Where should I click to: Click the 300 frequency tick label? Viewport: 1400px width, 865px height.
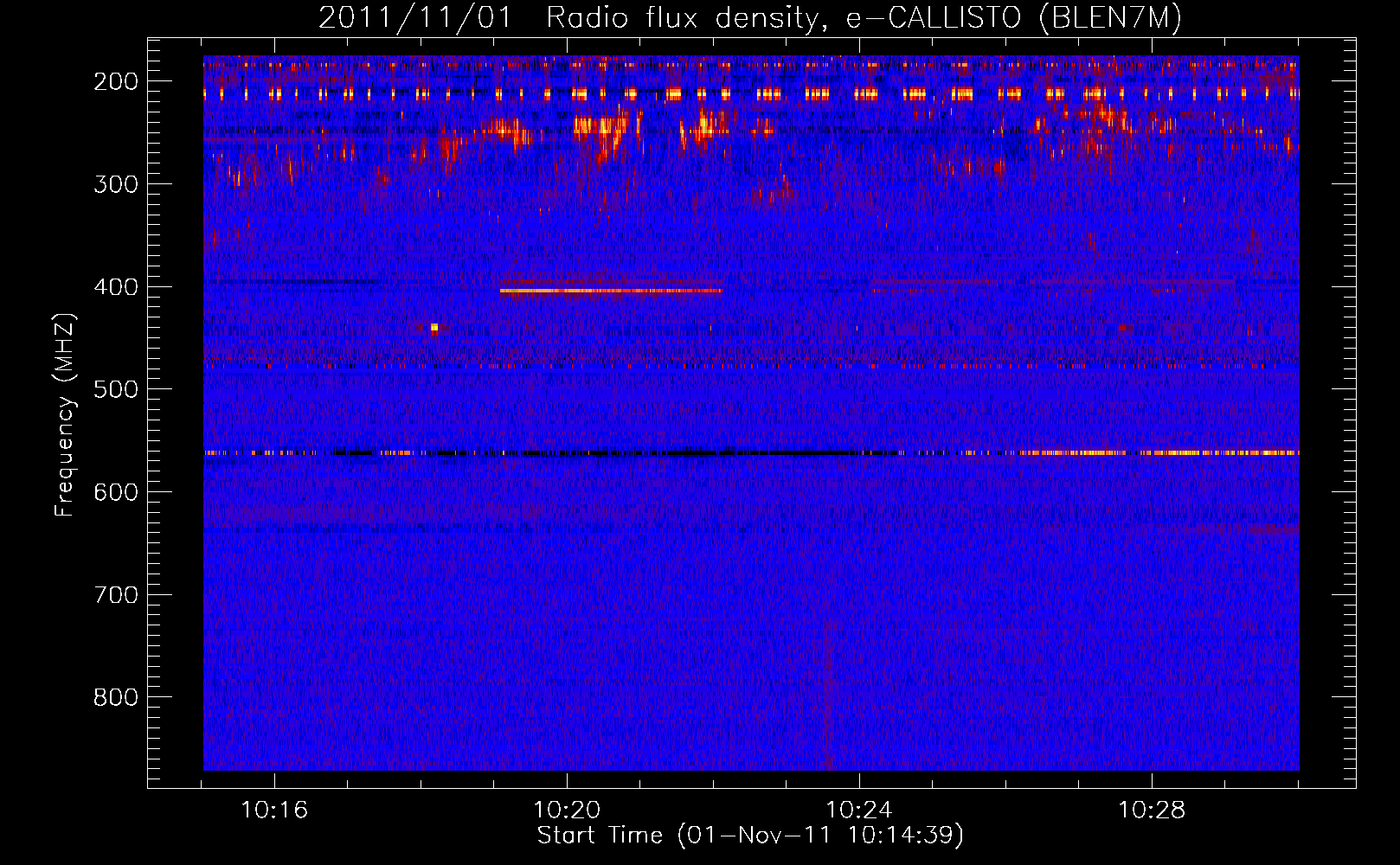point(116,184)
